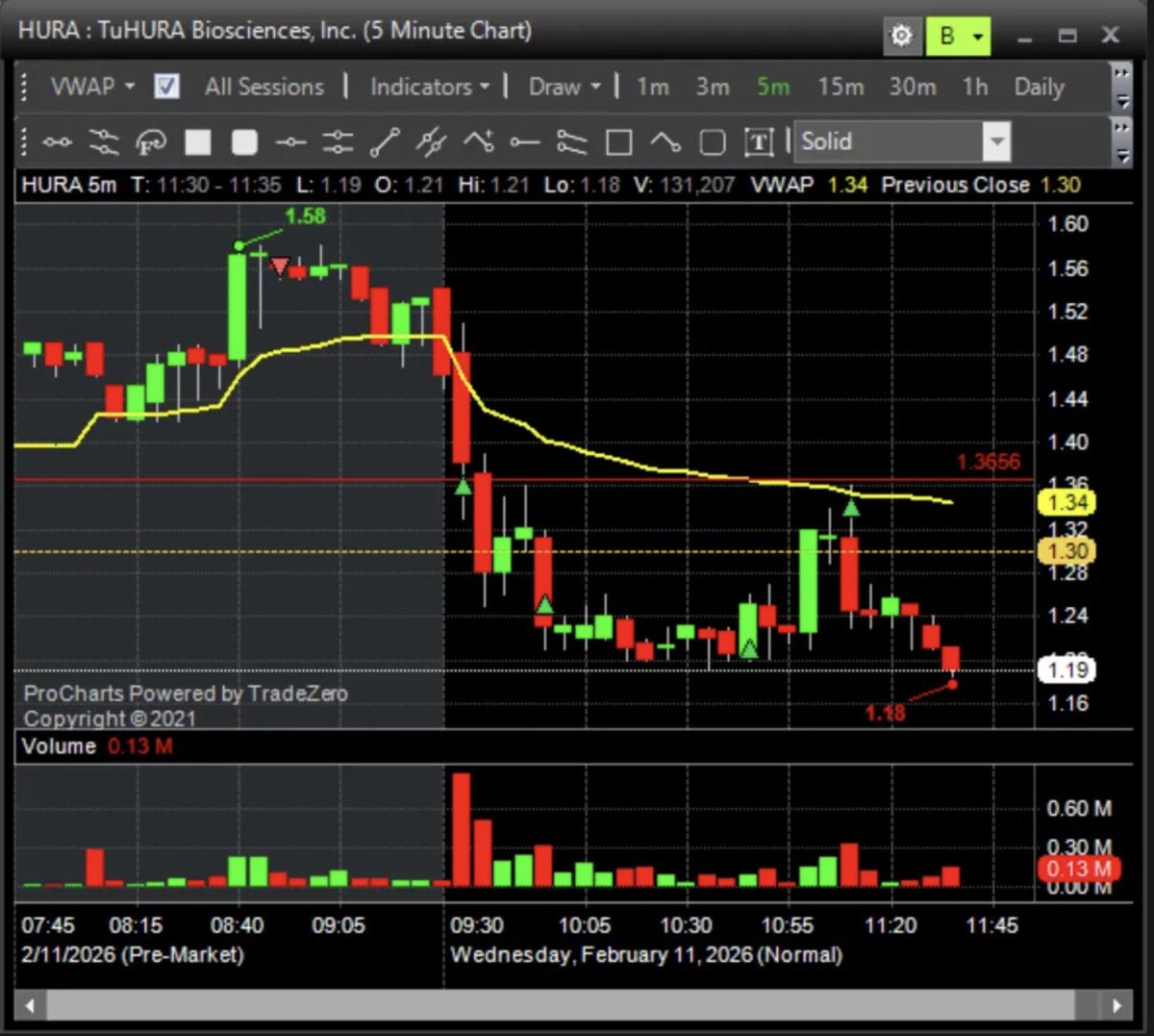The image size is (1154, 1036).
Task: Open the VWAP dropdown
Action: pos(92,87)
